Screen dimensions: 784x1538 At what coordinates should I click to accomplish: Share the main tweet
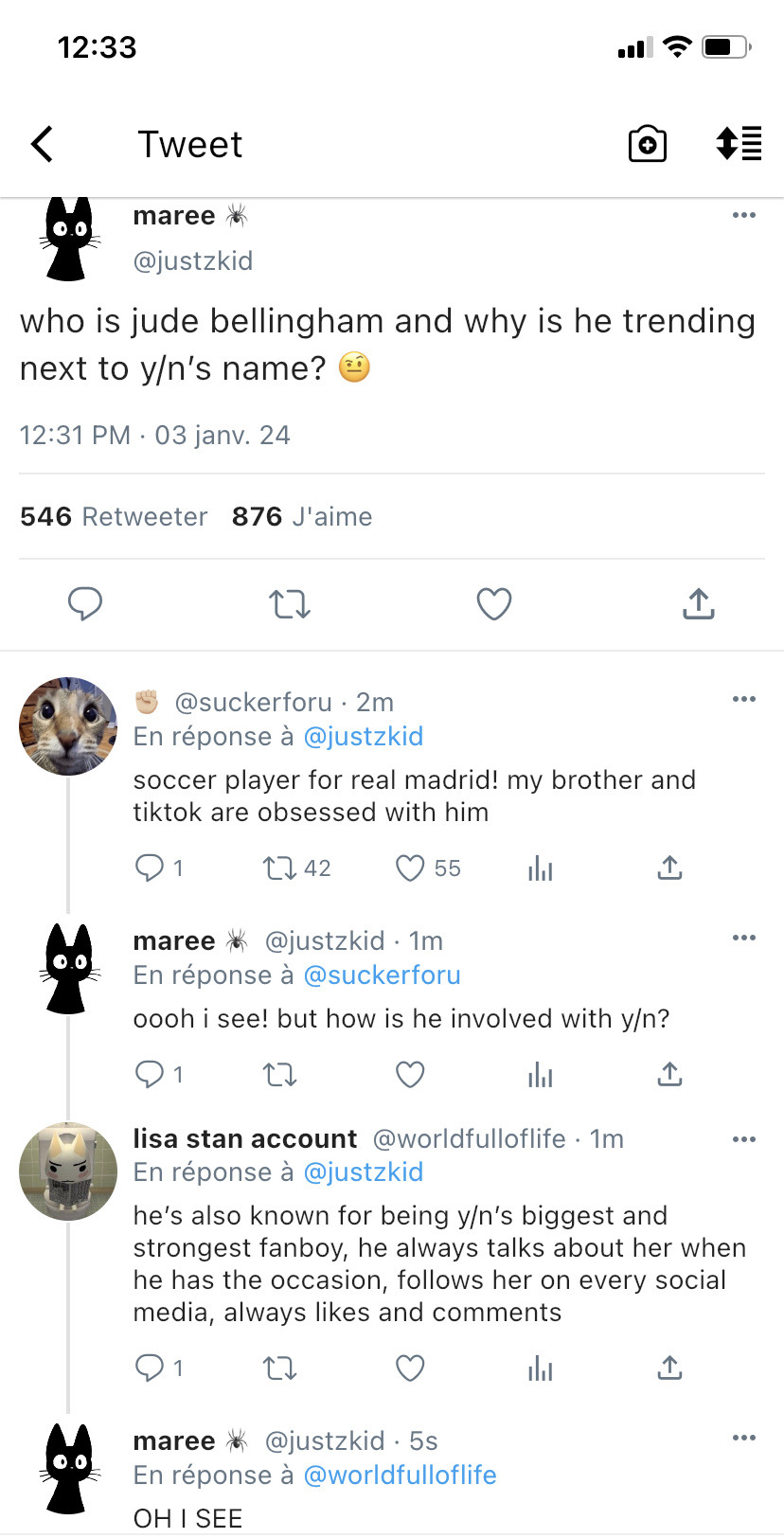(x=698, y=603)
